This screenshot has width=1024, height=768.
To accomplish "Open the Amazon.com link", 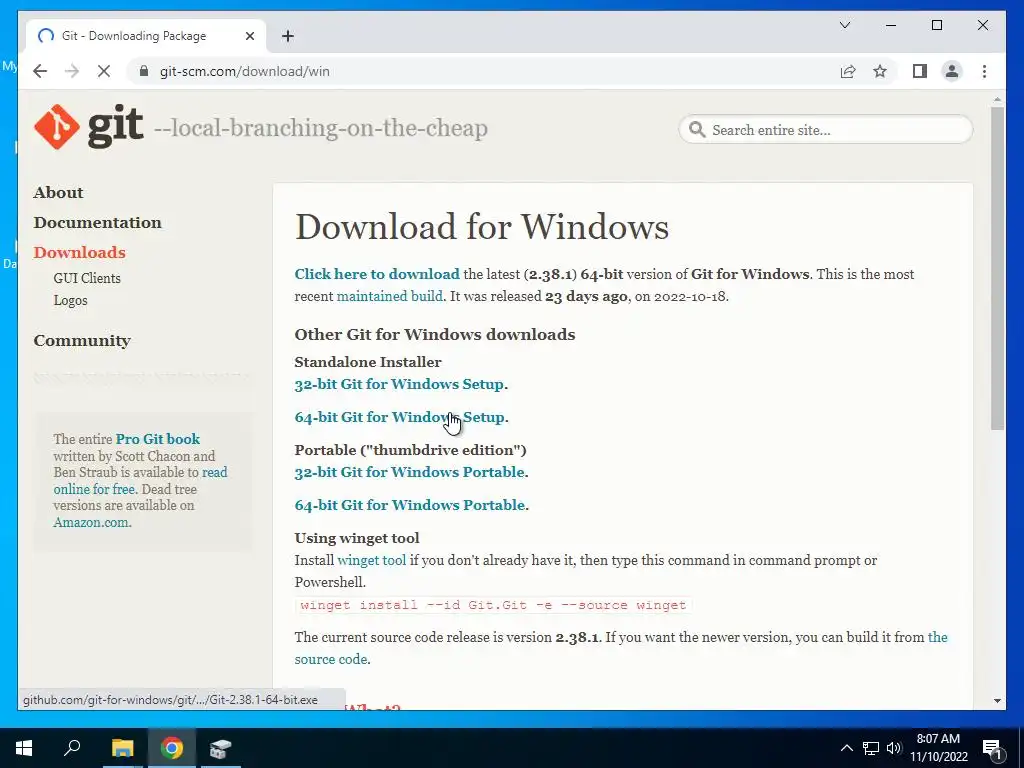I will 91,522.
